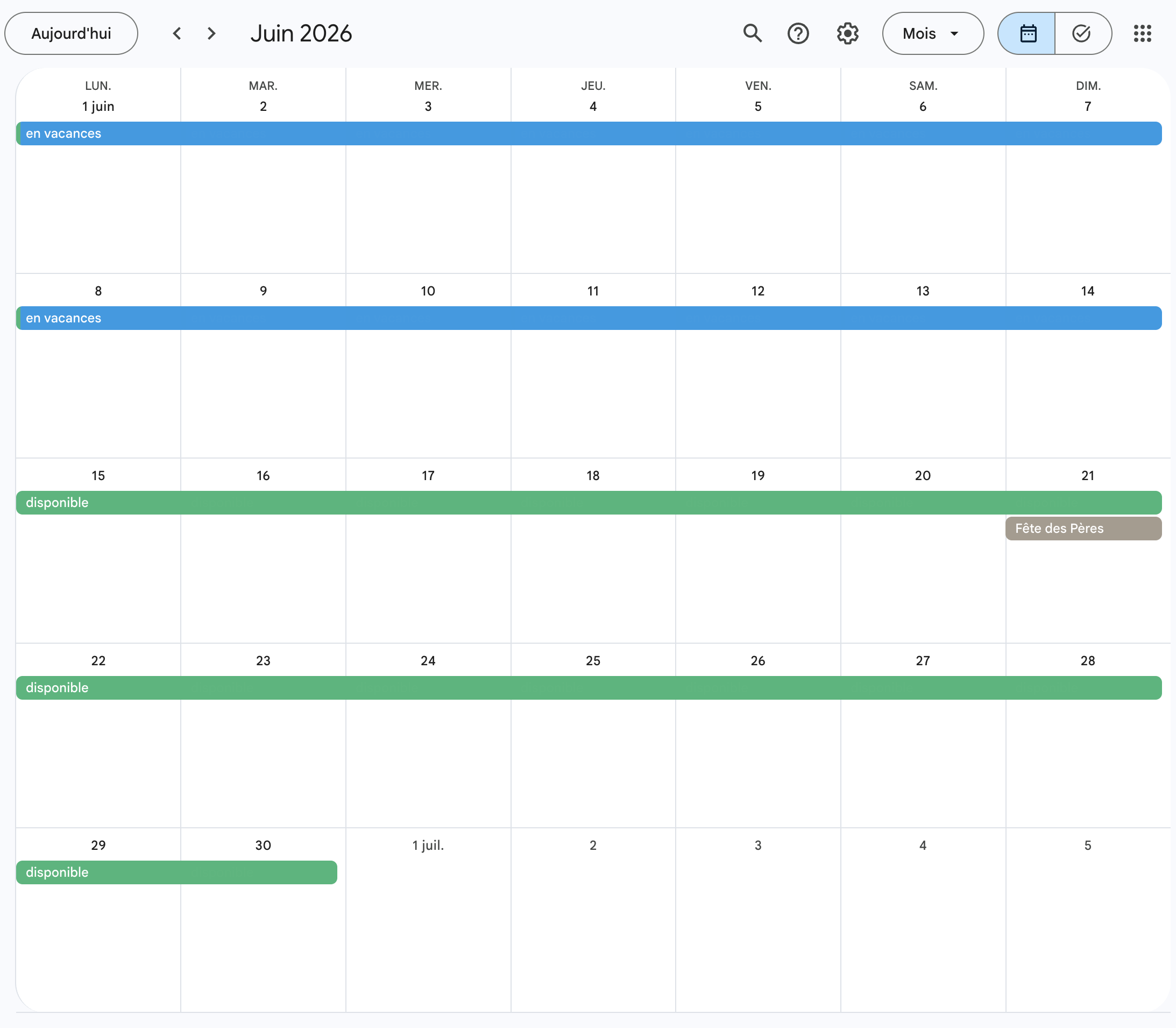Open disponible event starting June 29
The width and height of the screenshot is (1176, 1028).
pos(176,872)
